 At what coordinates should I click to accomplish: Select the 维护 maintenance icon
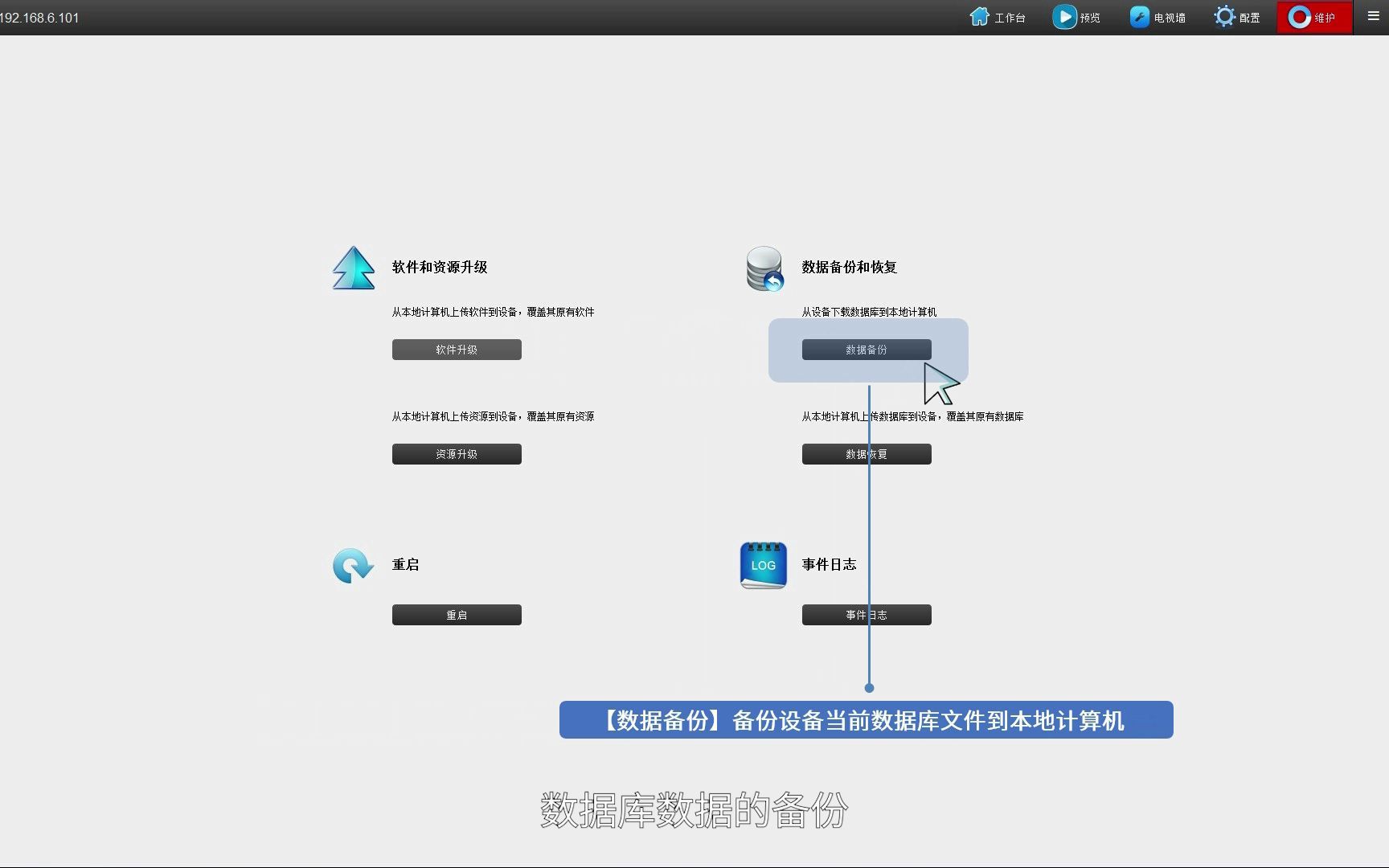click(1301, 17)
